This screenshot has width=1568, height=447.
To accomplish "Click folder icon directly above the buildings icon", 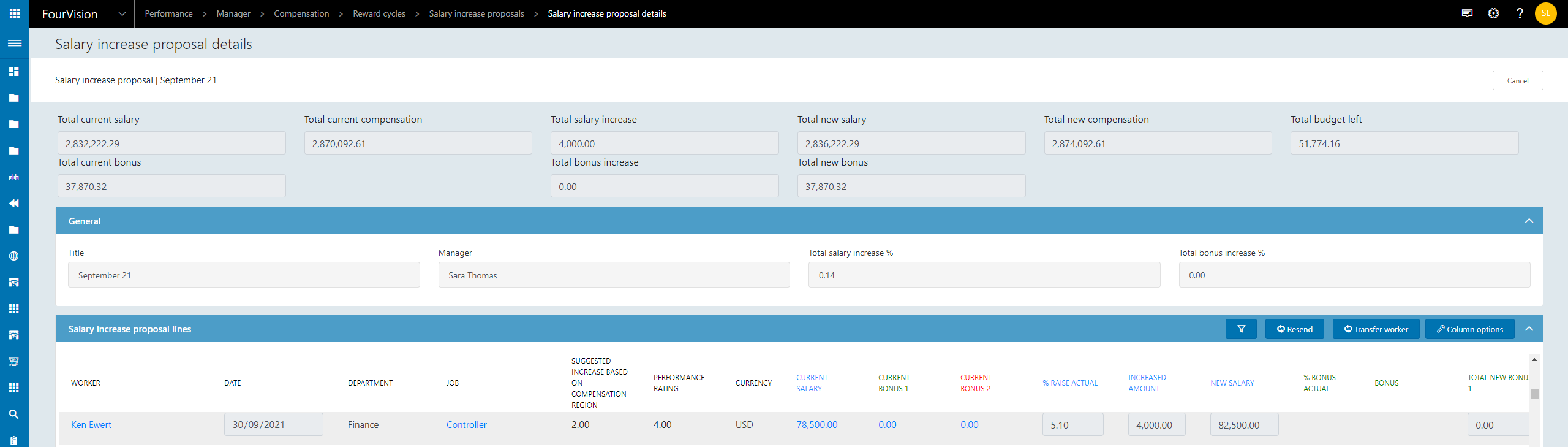I will coord(14,150).
